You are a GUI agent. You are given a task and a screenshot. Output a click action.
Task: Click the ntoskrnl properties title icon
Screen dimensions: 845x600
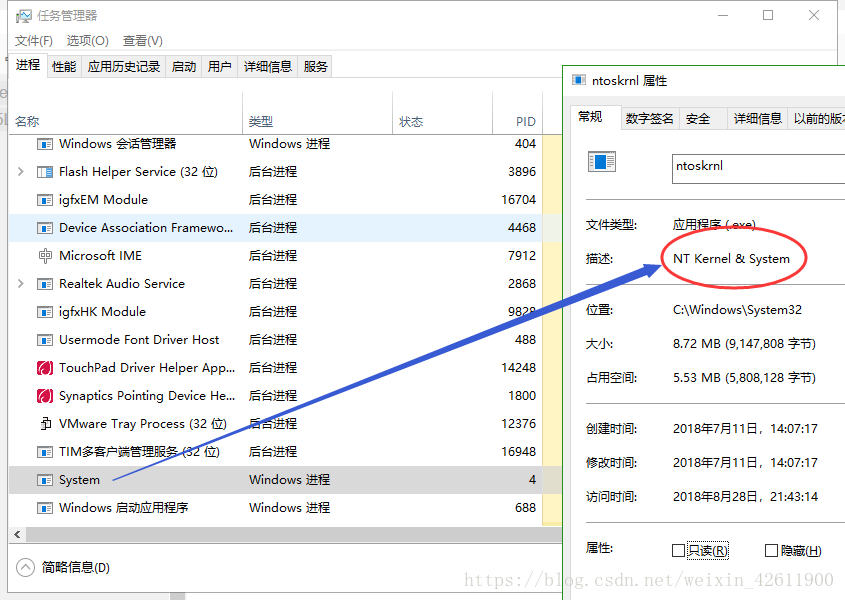pyautogui.click(x=579, y=80)
